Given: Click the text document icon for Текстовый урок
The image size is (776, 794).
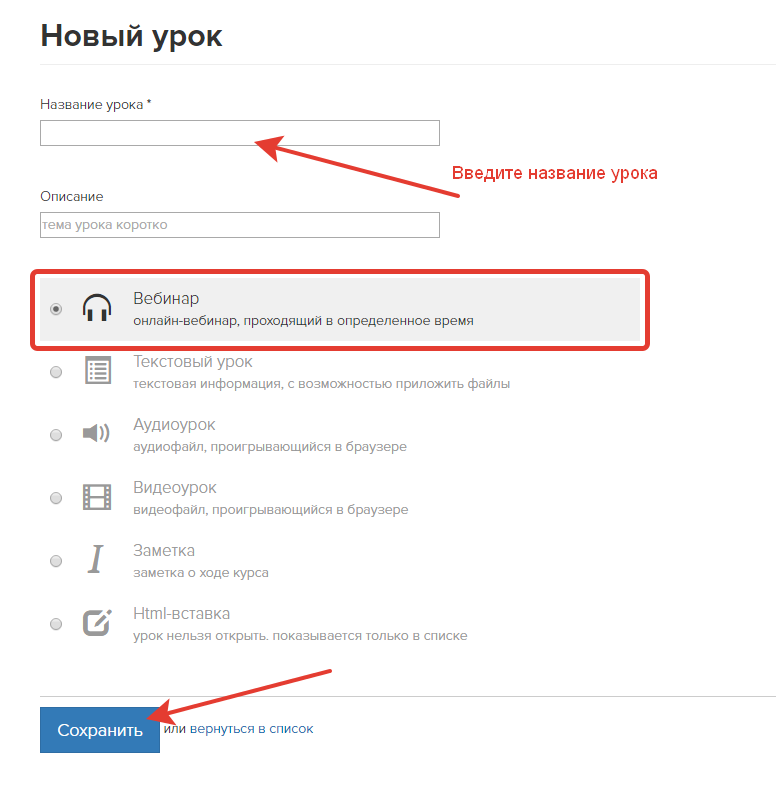Looking at the screenshot, I should tap(97, 371).
